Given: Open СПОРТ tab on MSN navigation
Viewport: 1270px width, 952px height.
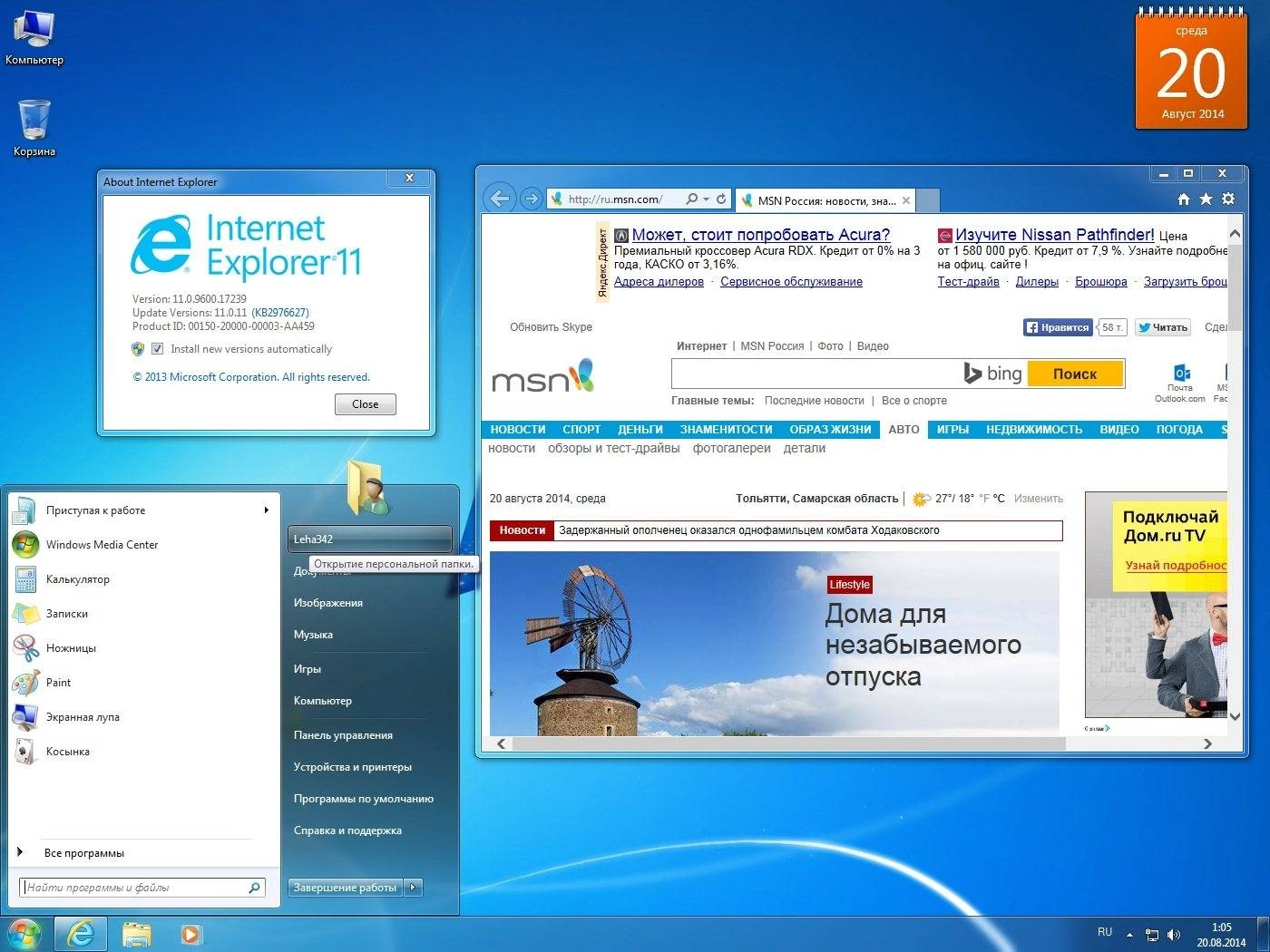Looking at the screenshot, I should [x=581, y=430].
